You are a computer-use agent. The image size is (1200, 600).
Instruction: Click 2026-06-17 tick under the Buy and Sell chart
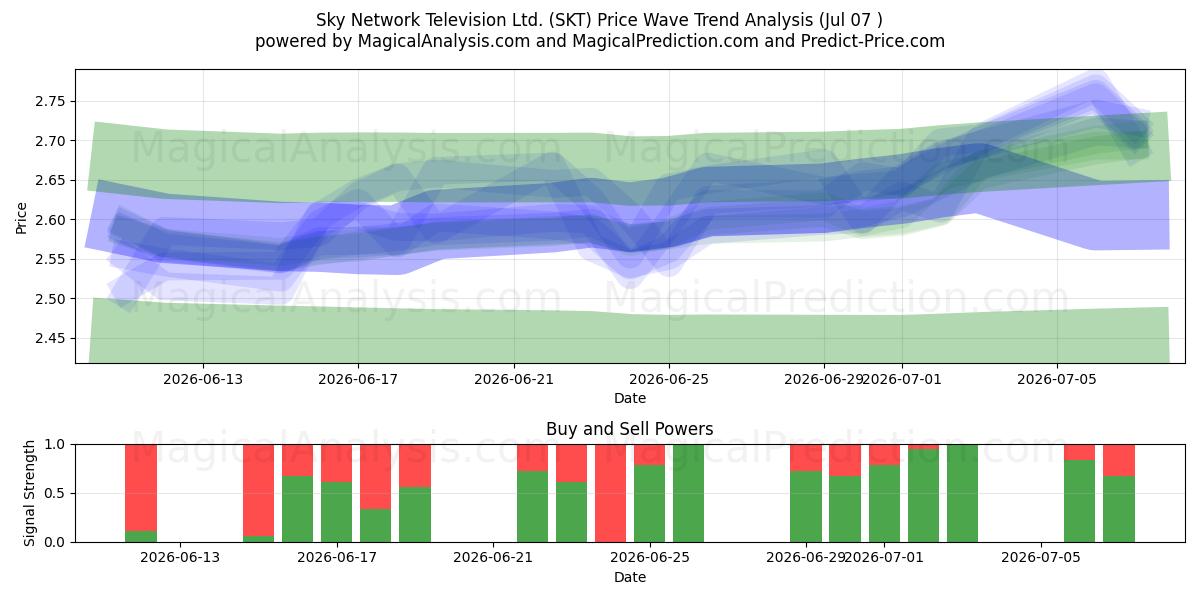(x=337, y=559)
